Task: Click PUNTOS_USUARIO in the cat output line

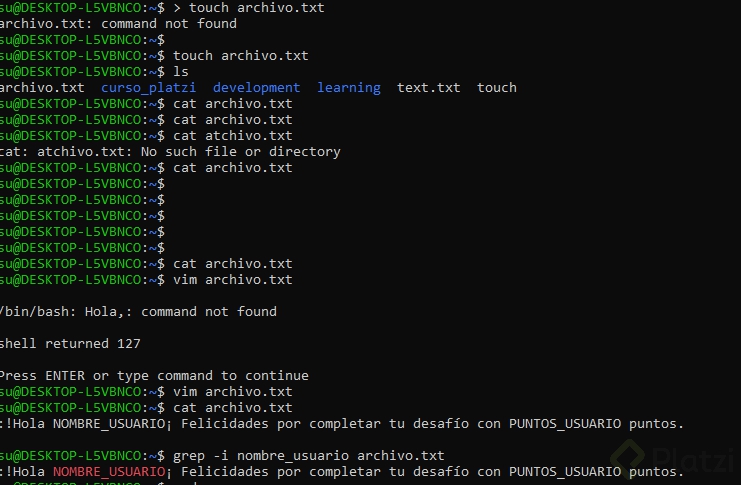Action: pos(565,424)
